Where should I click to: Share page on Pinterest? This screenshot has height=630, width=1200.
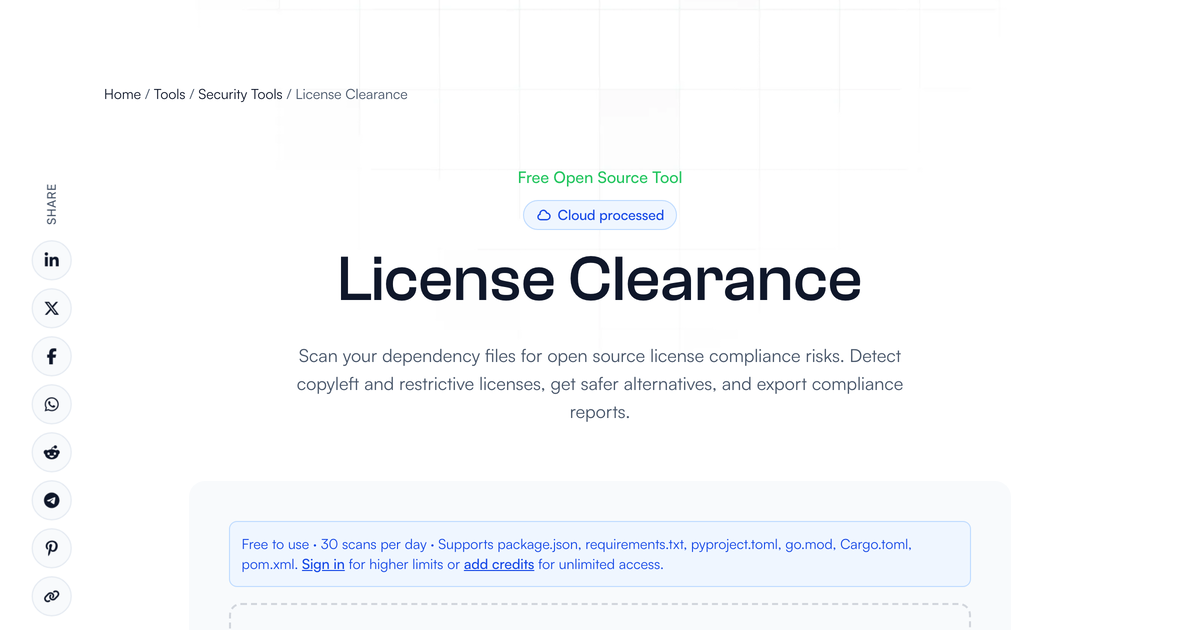52,548
